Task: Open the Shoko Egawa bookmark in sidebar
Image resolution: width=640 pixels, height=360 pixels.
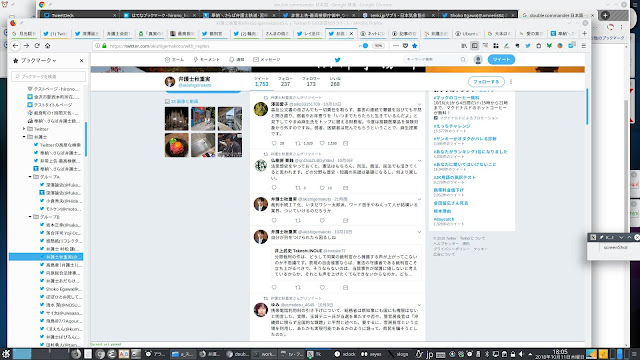Action: point(60,289)
